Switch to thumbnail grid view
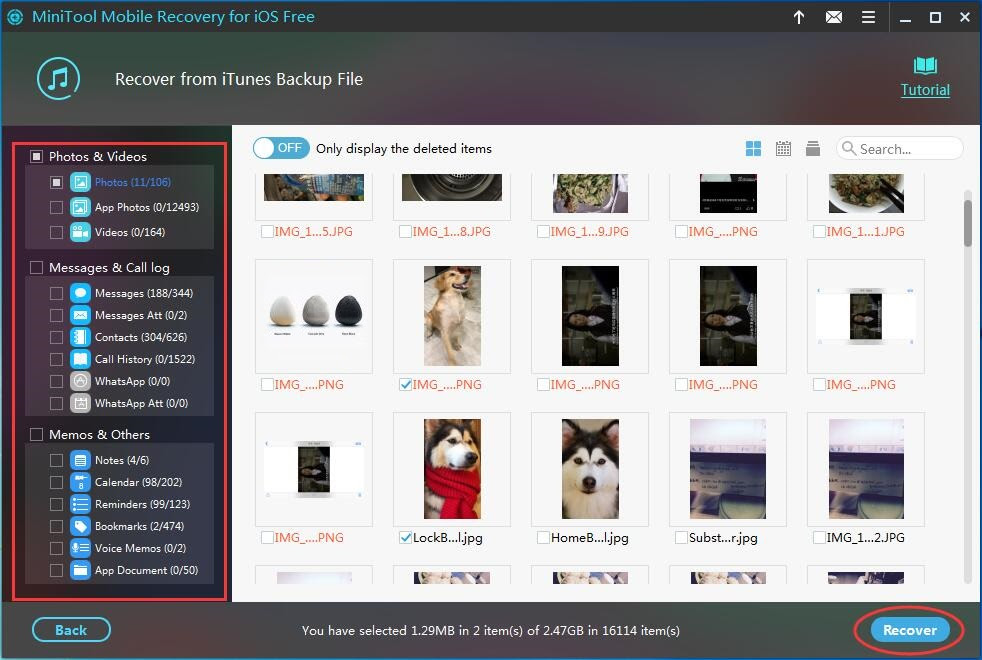The width and height of the screenshot is (982, 660). point(753,148)
